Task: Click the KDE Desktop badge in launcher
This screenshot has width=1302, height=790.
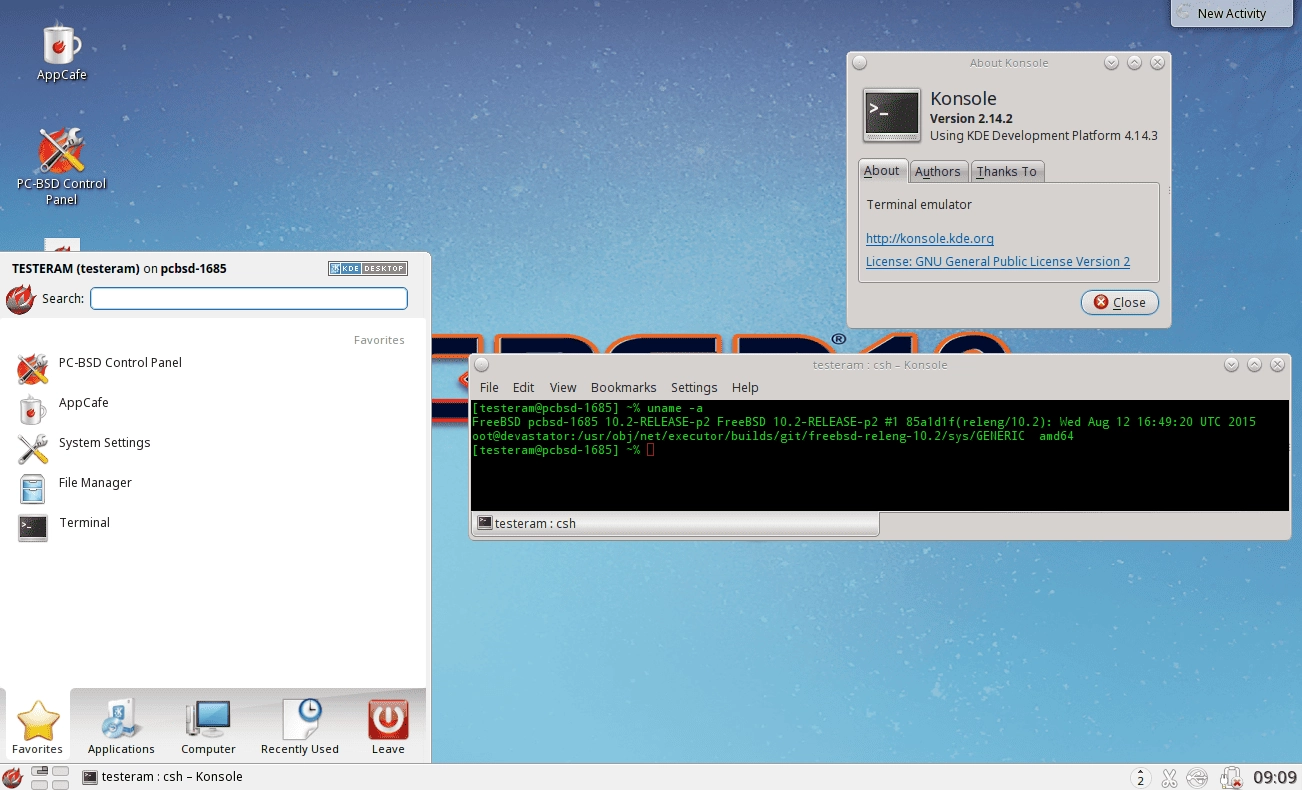Action: [x=368, y=268]
